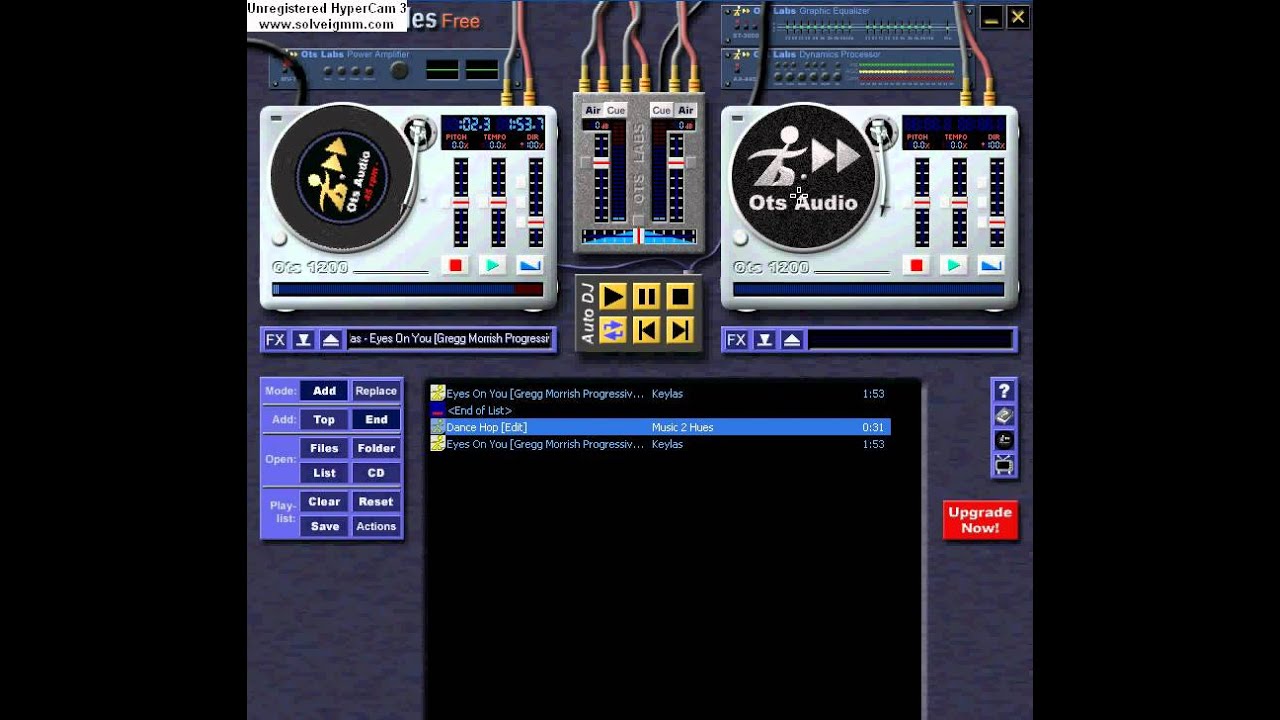This screenshot has height=720, width=1280.
Task: Toggle Cue on the right mixer channel
Action: (x=662, y=110)
